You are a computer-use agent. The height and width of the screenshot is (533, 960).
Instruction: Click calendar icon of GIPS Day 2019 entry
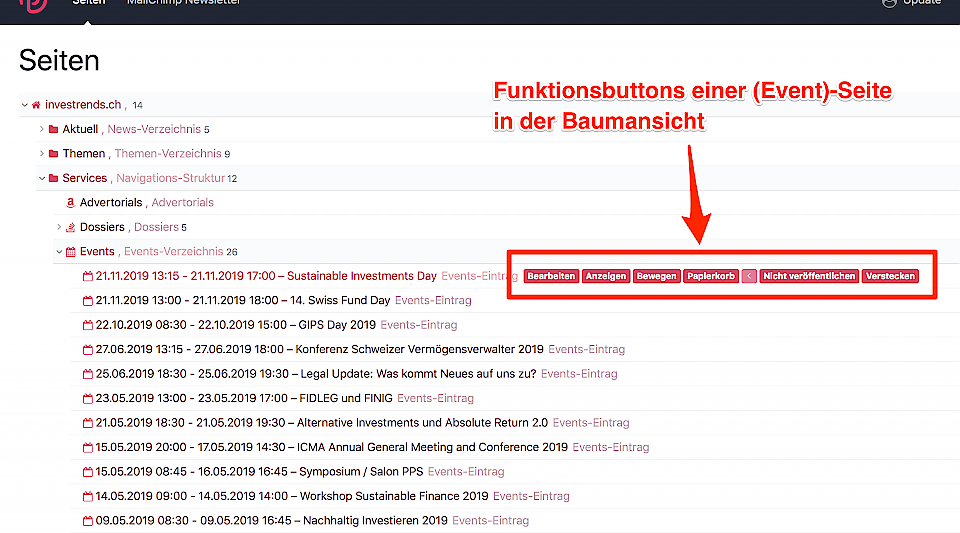pyautogui.click(x=88, y=325)
